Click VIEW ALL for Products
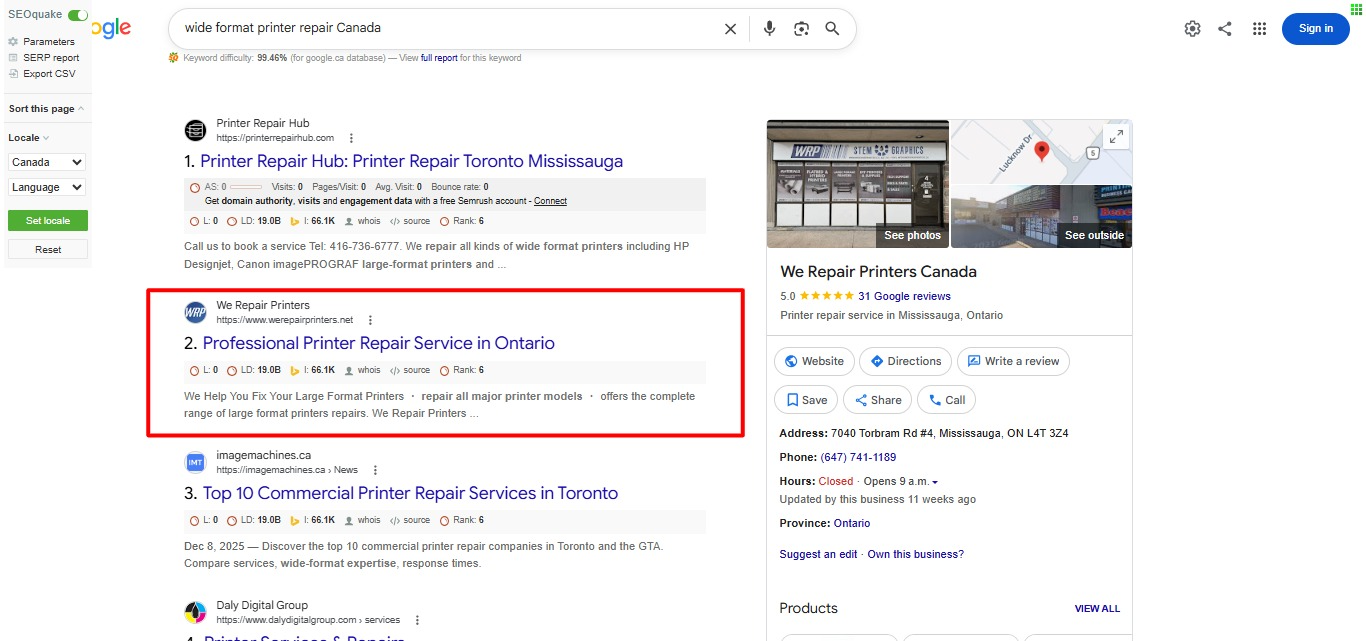Image resolution: width=1366 pixels, height=641 pixels. pyautogui.click(x=1097, y=608)
